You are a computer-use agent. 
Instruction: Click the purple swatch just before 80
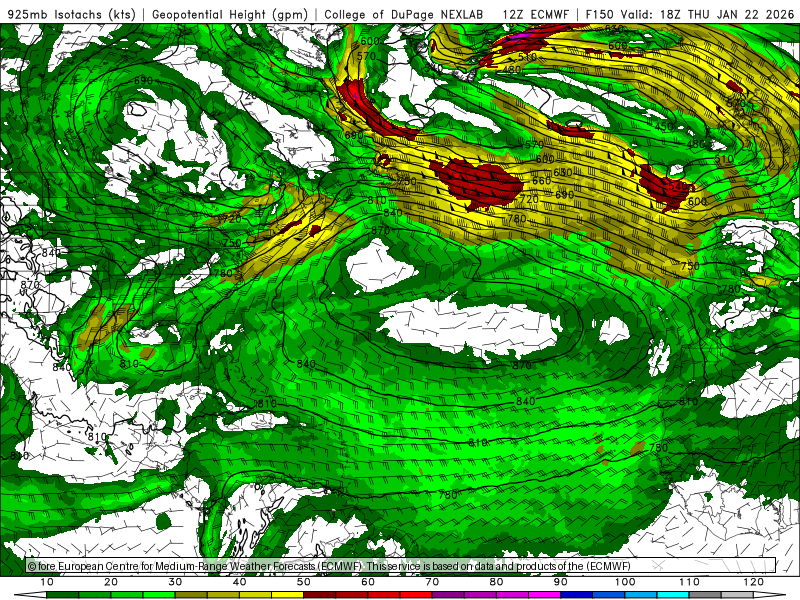coord(480,595)
